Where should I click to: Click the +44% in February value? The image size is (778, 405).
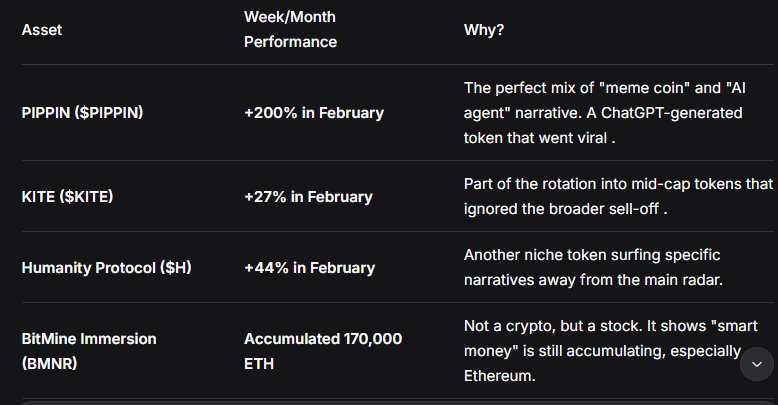click(x=309, y=268)
